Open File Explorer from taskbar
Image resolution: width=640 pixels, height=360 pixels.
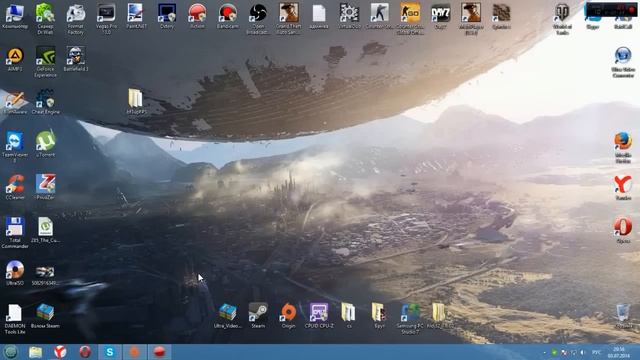point(36,352)
